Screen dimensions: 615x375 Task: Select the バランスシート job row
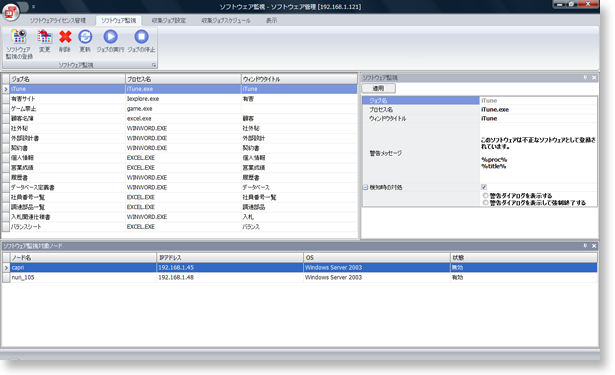click(183, 226)
